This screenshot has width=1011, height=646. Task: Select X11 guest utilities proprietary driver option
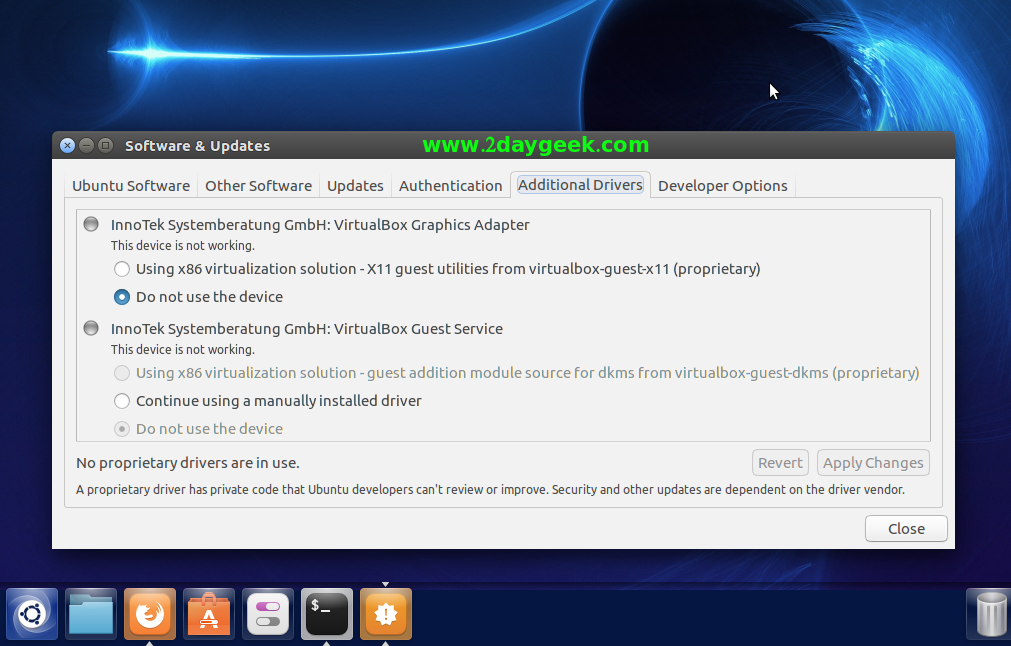[x=122, y=269]
